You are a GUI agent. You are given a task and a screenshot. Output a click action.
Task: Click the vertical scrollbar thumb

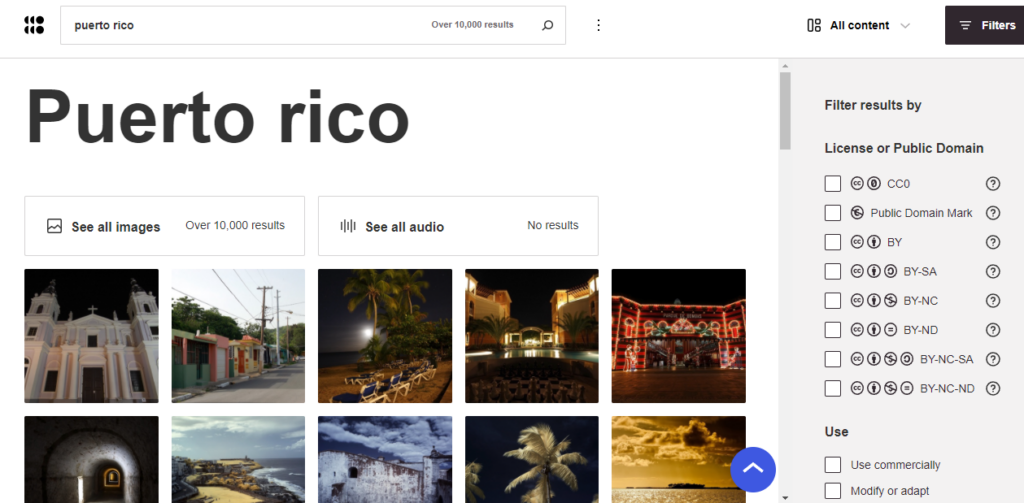pyautogui.click(x=785, y=110)
